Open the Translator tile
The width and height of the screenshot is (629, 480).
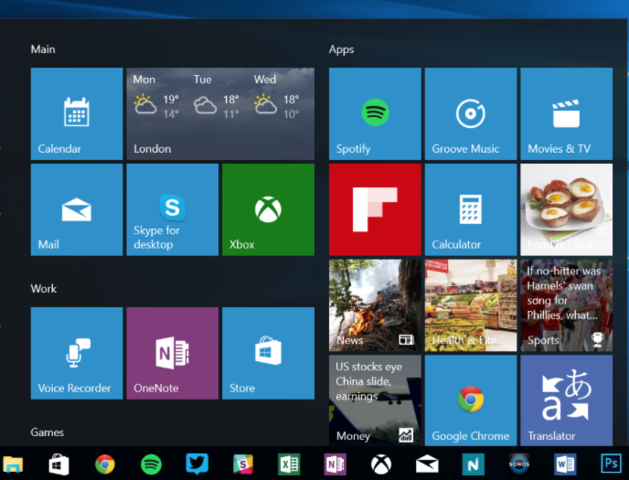click(566, 400)
